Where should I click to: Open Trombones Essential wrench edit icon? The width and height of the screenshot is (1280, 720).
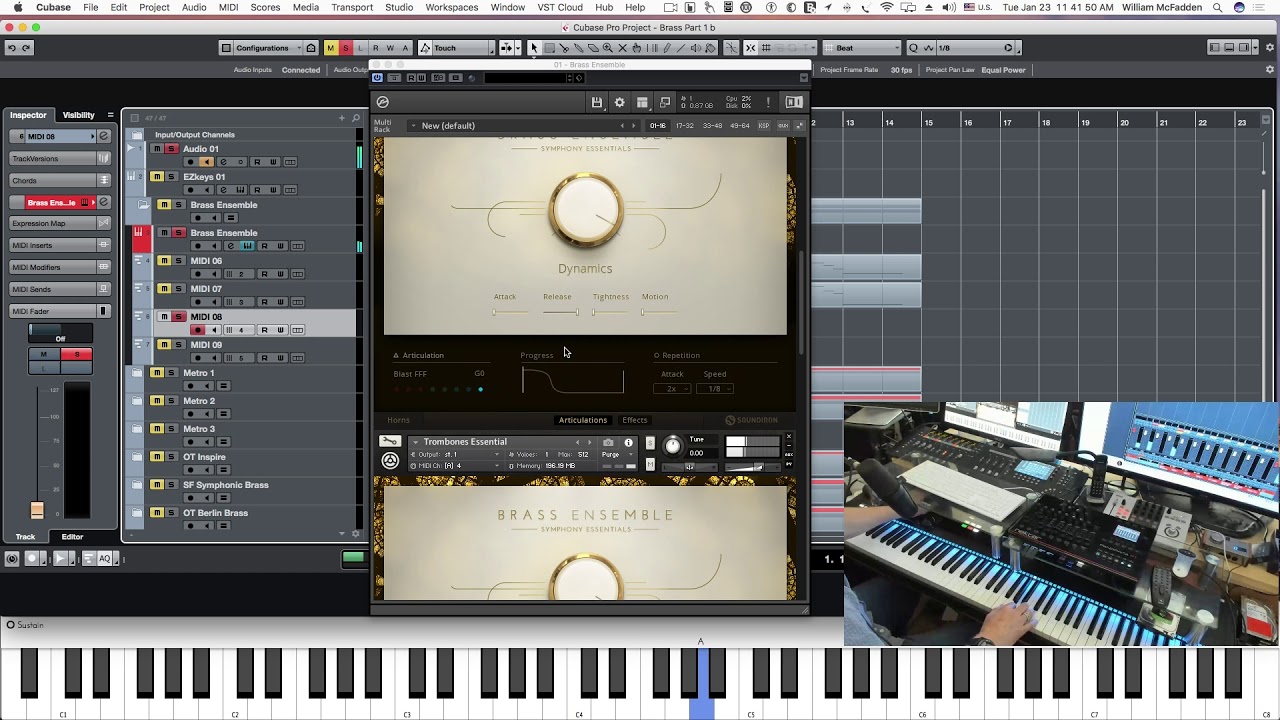[x=390, y=442]
